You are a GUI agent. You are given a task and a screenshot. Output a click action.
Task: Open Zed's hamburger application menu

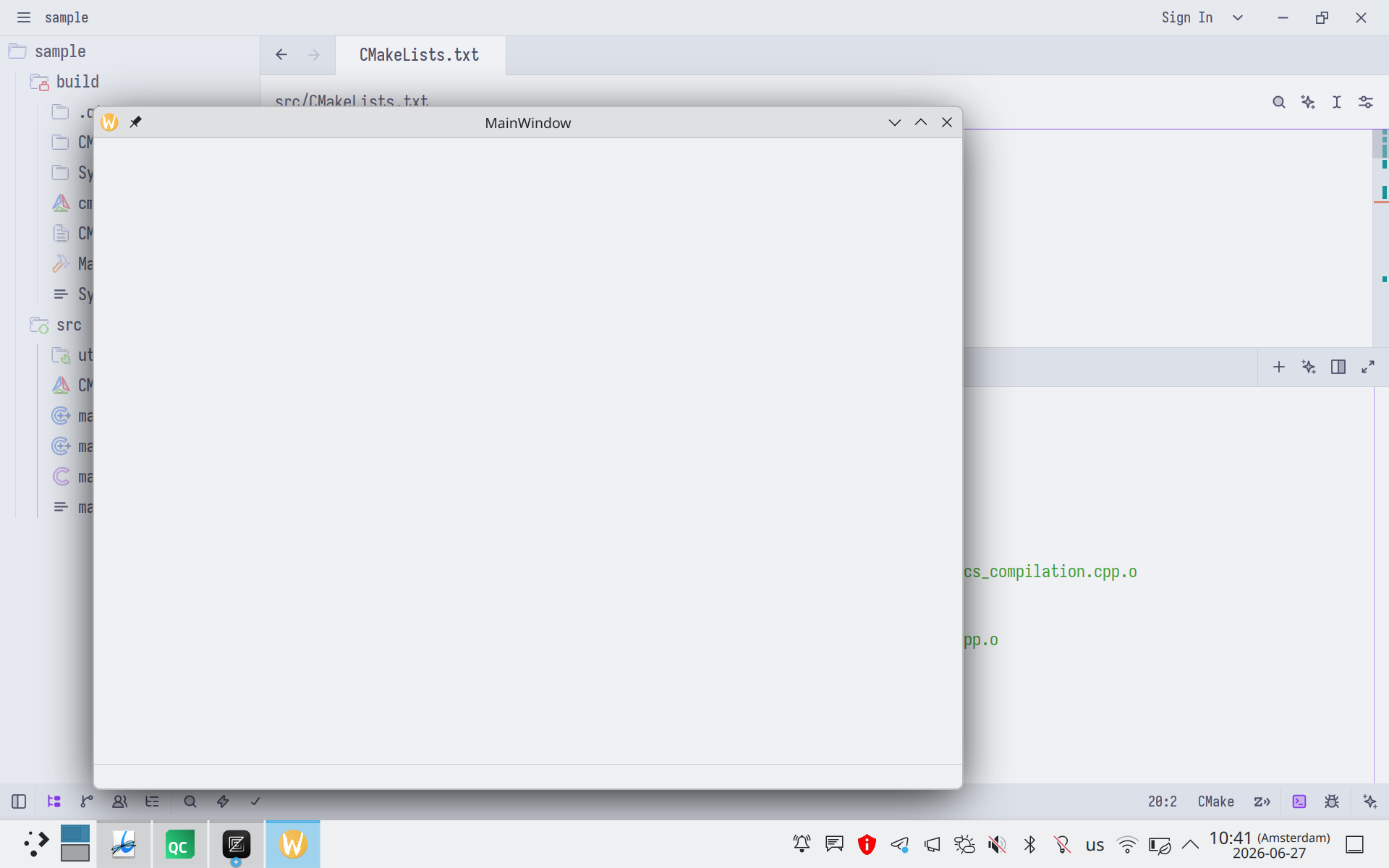(24, 17)
